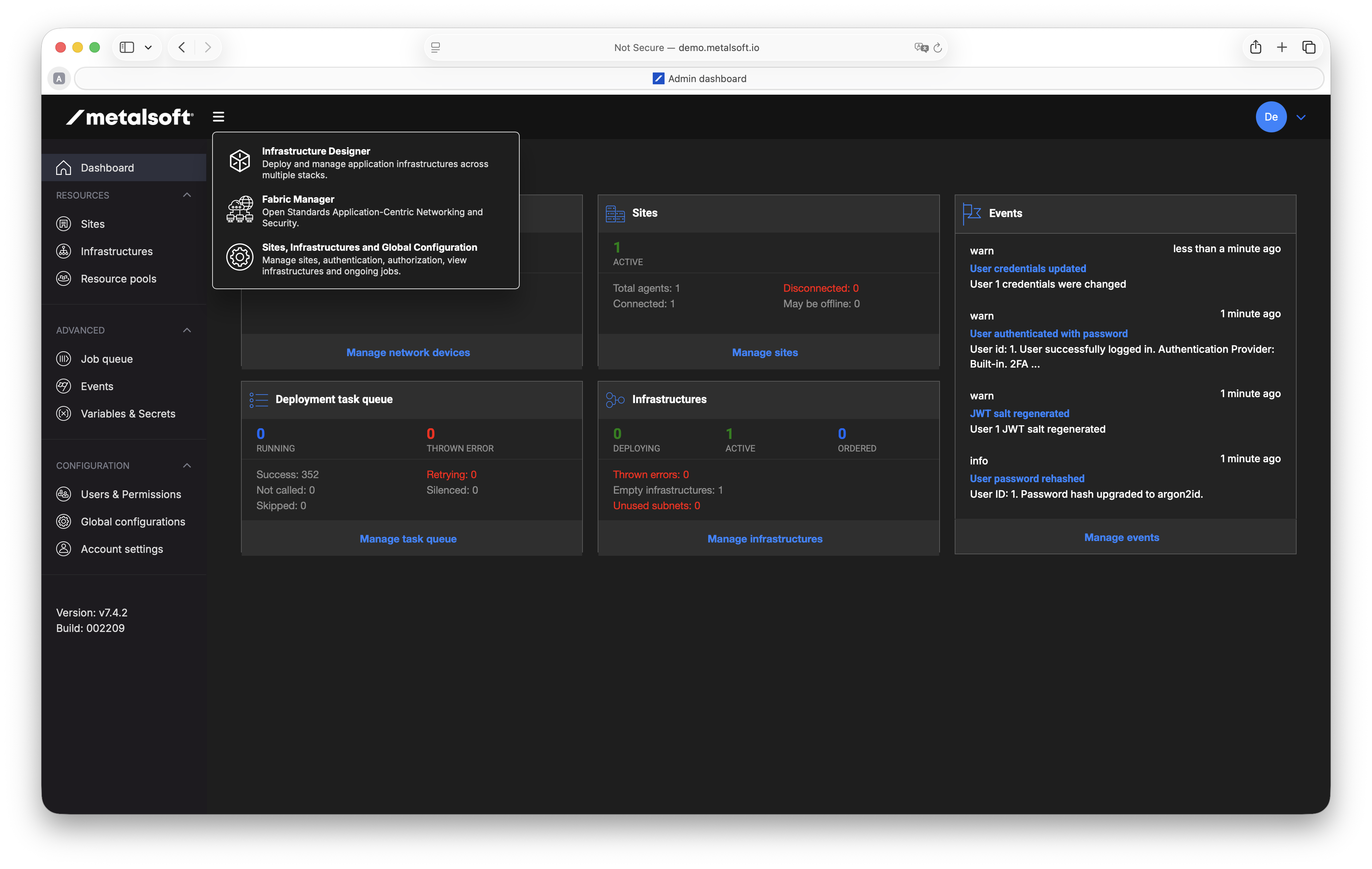Click the translate icon in address bar
This screenshot has height=869, width=1372.
[921, 48]
